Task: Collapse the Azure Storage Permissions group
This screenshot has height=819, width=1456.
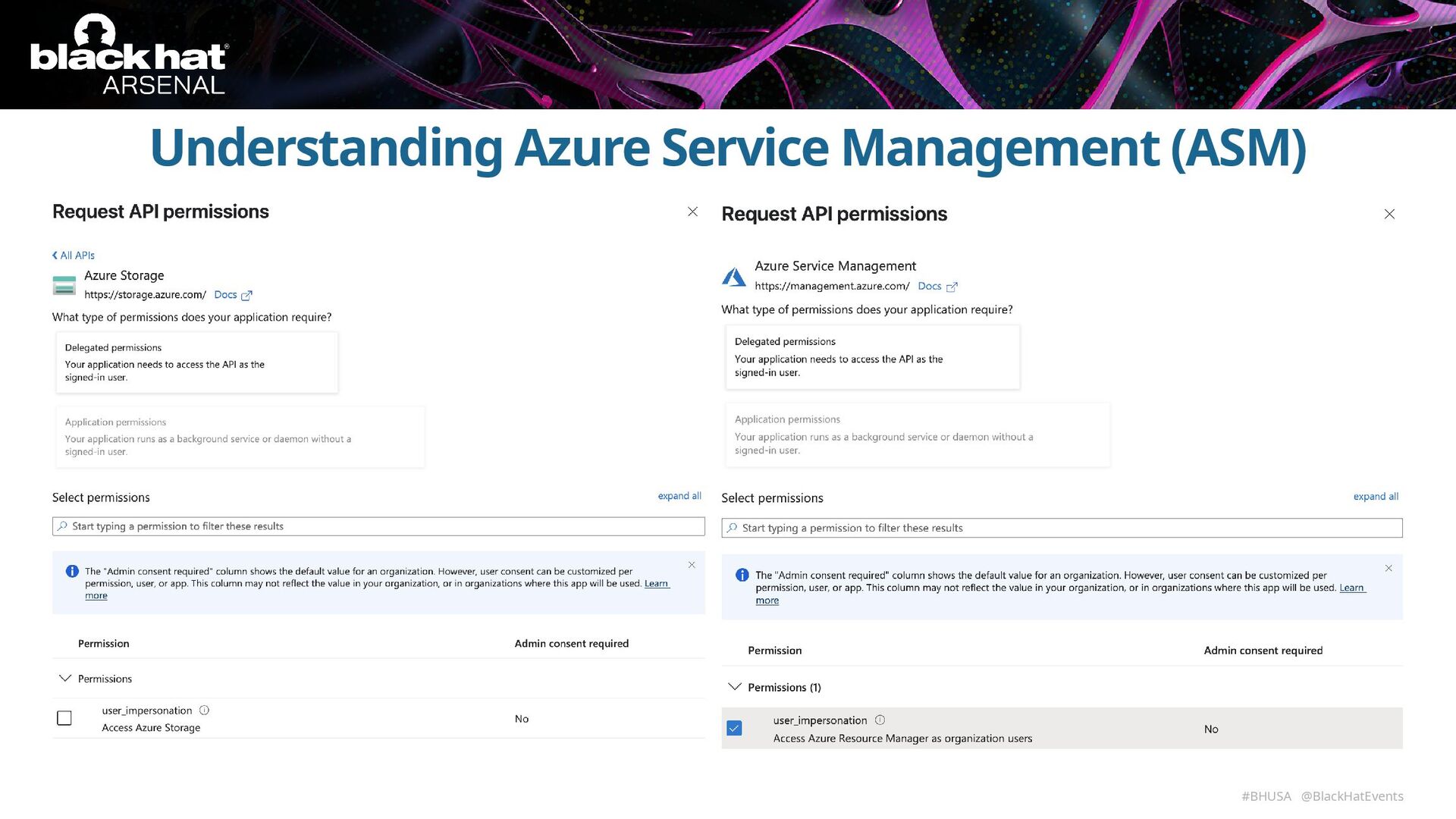Action: coord(65,679)
